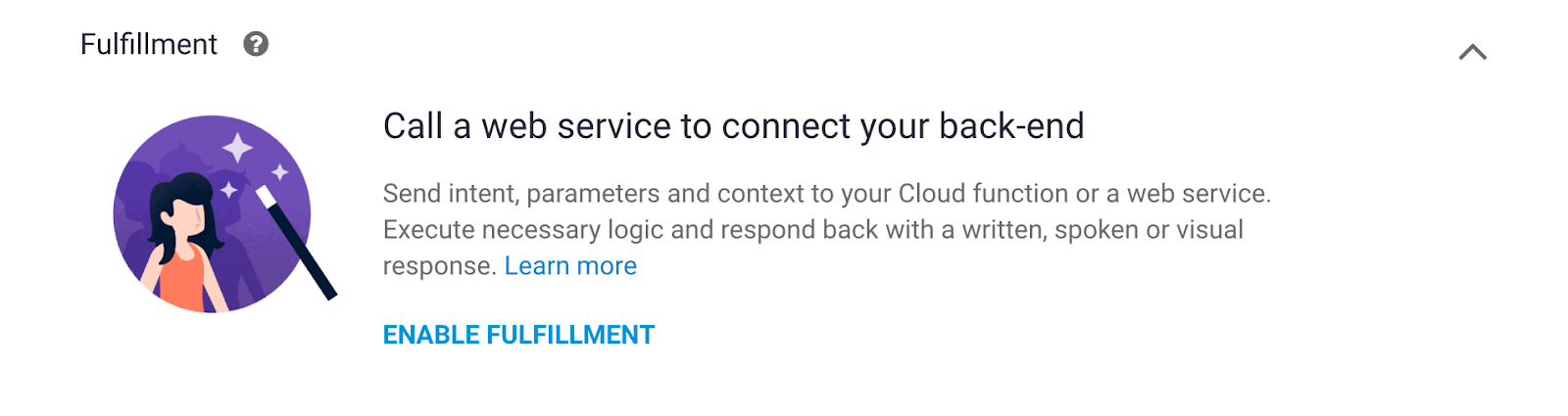The image size is (1568, 416).
Task: Click the woman's orange top in illustration
Action: pyautogui.click(x=181, y=280)
